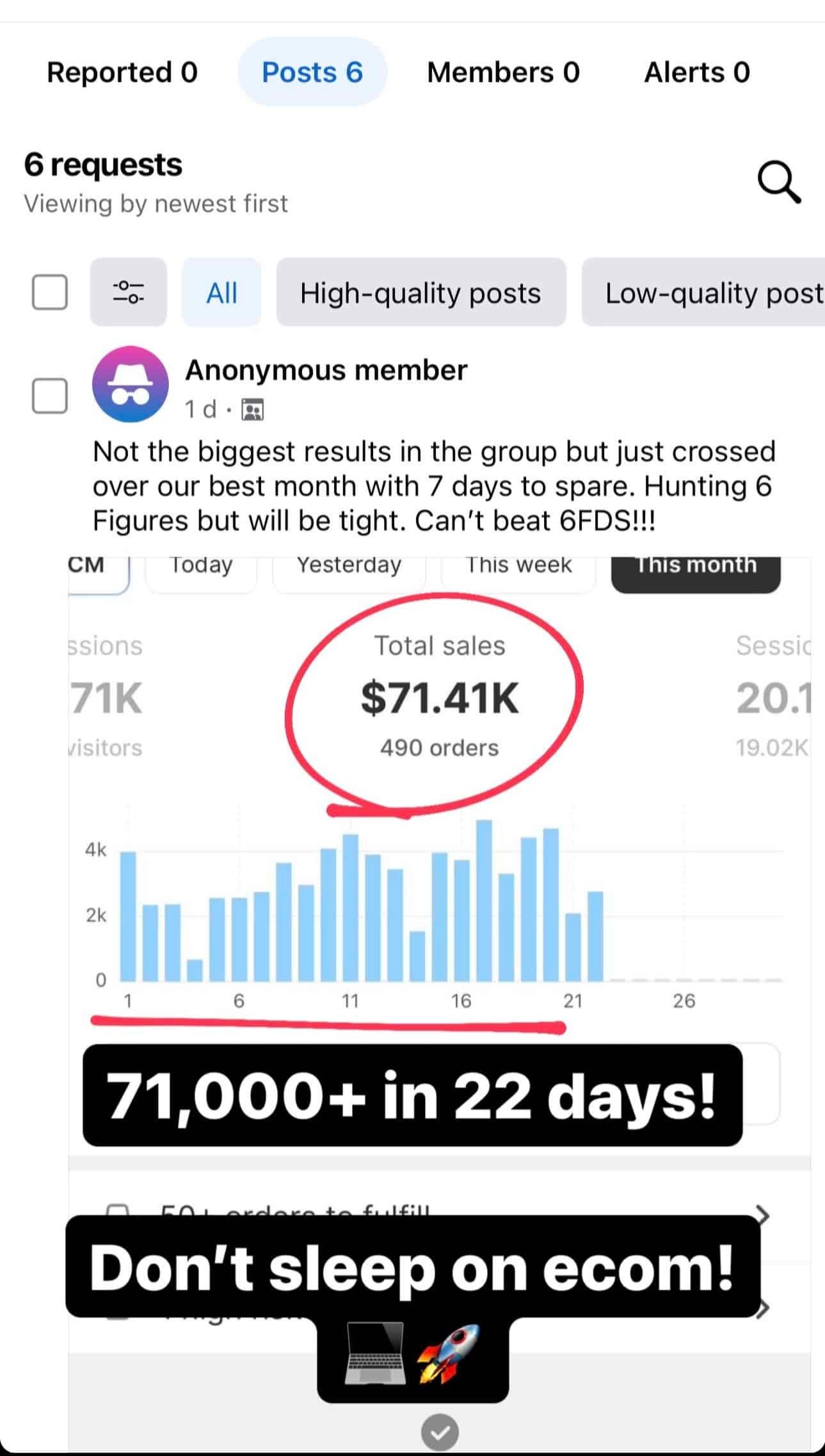Expand the orders to fulfill chevron
Viewport: 825px width, 1456px height.
[x=762, y=1214]
